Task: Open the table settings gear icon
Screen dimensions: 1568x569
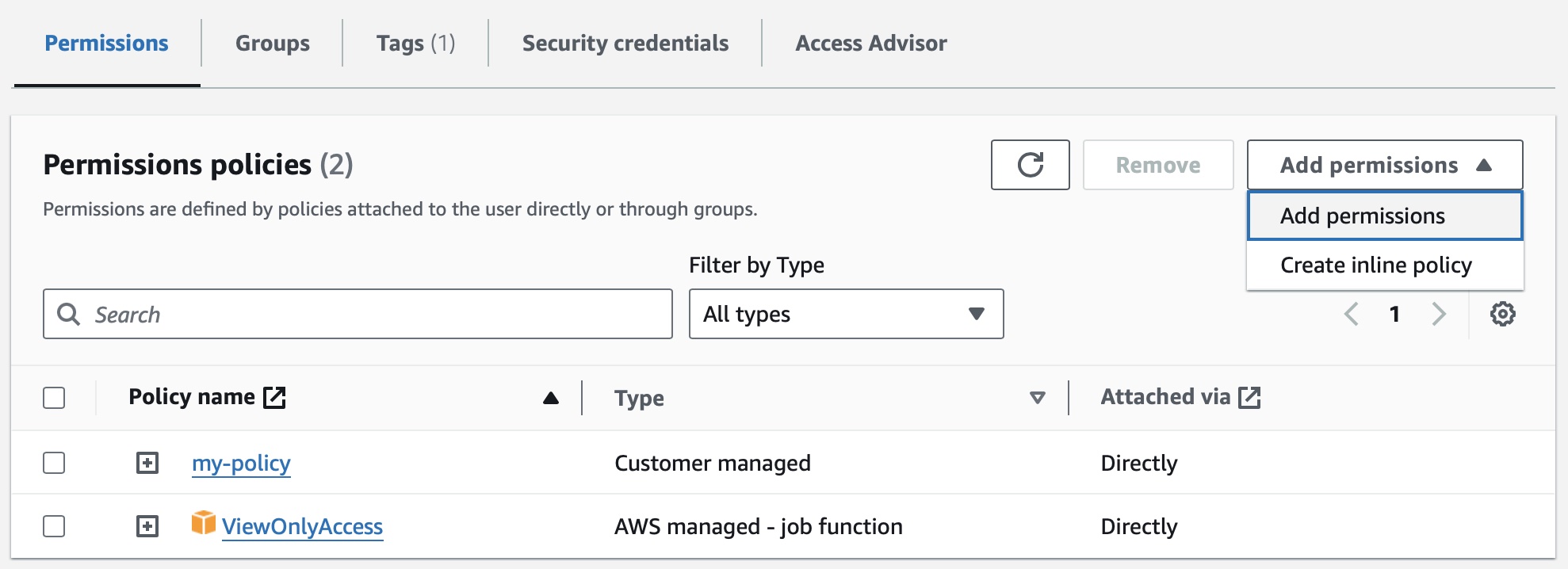Action: click(1502, 314)
